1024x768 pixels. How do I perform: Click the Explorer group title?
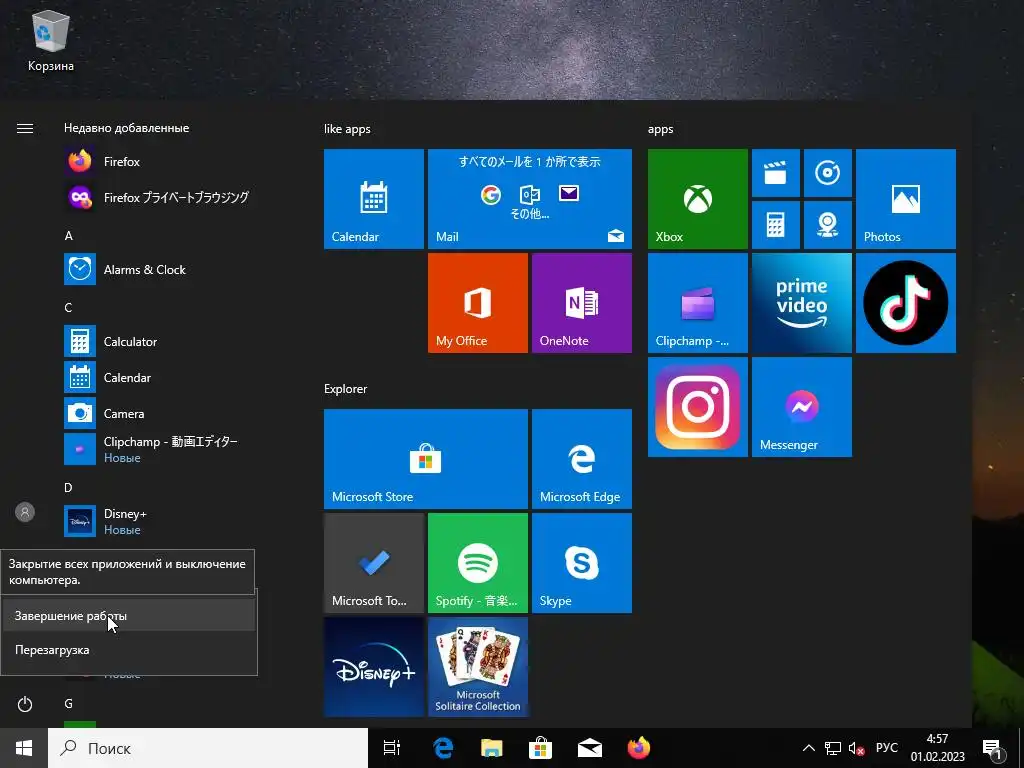(x=345, y=389)
